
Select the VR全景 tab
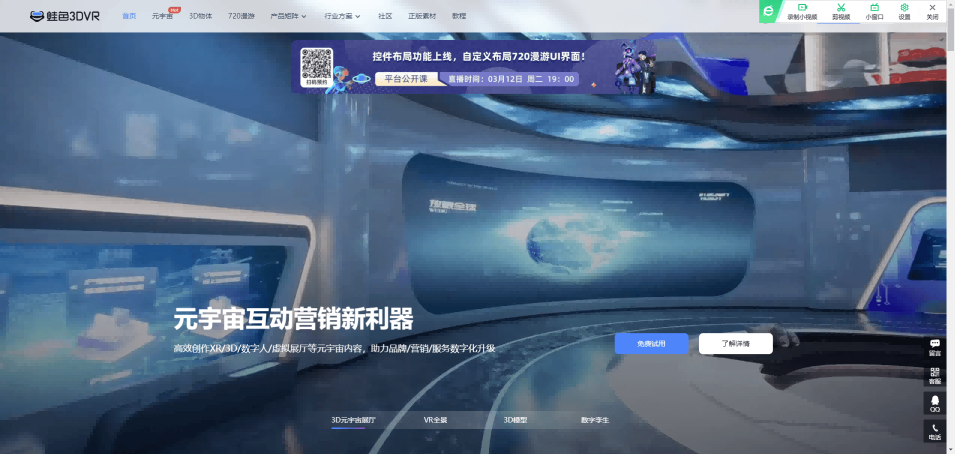pyautogui.click(x=435, y=420)
